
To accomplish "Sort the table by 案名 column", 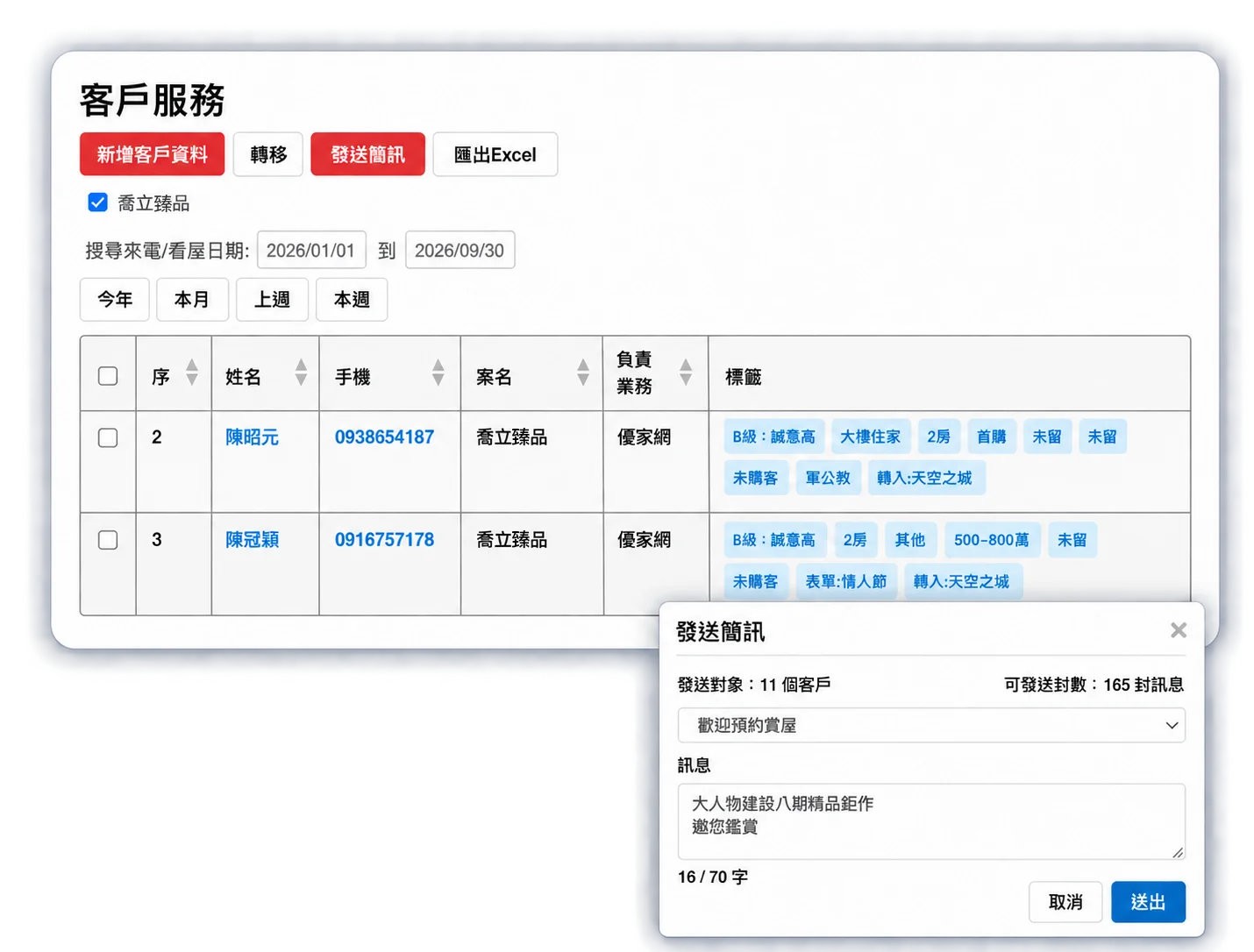I will click(582, 373).
